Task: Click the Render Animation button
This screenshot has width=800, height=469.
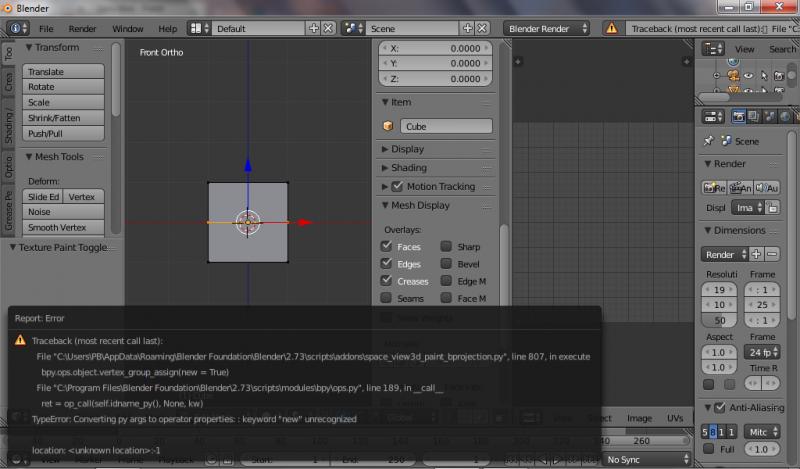Action: (740, 188)
